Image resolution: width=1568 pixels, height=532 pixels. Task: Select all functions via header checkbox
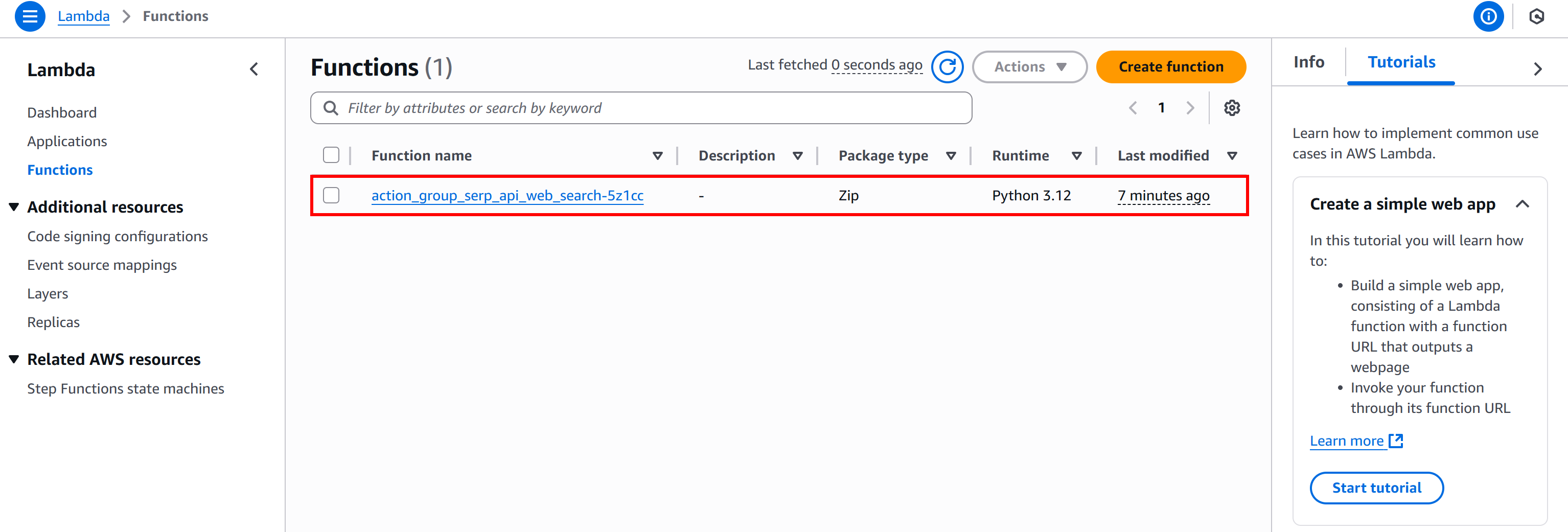[x=331, y=155]
